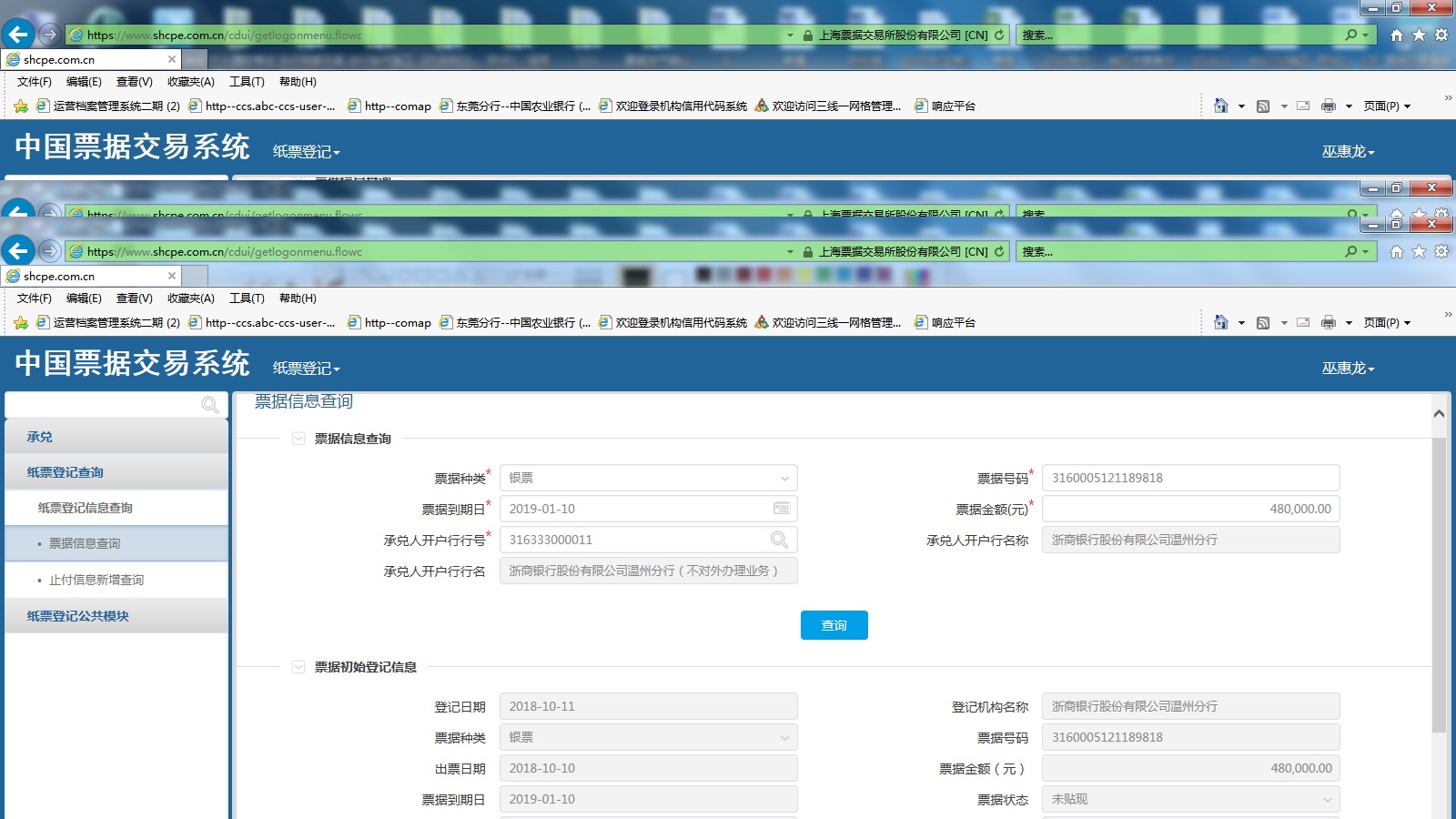
Task: Select 止付信息新增查询 in the sidebar
Action: coord(96,580)
